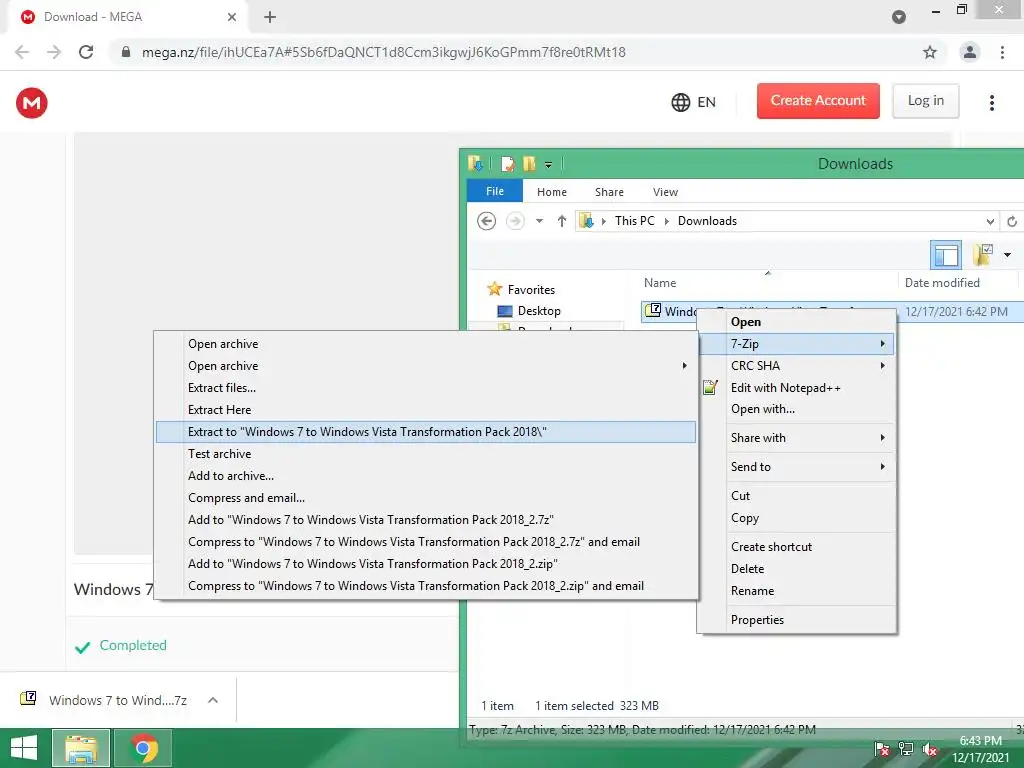The height and width of the screenshot is (768, 1024).
Task: Click the folder options icon in Explorer
Action: (x=983, y=255)
